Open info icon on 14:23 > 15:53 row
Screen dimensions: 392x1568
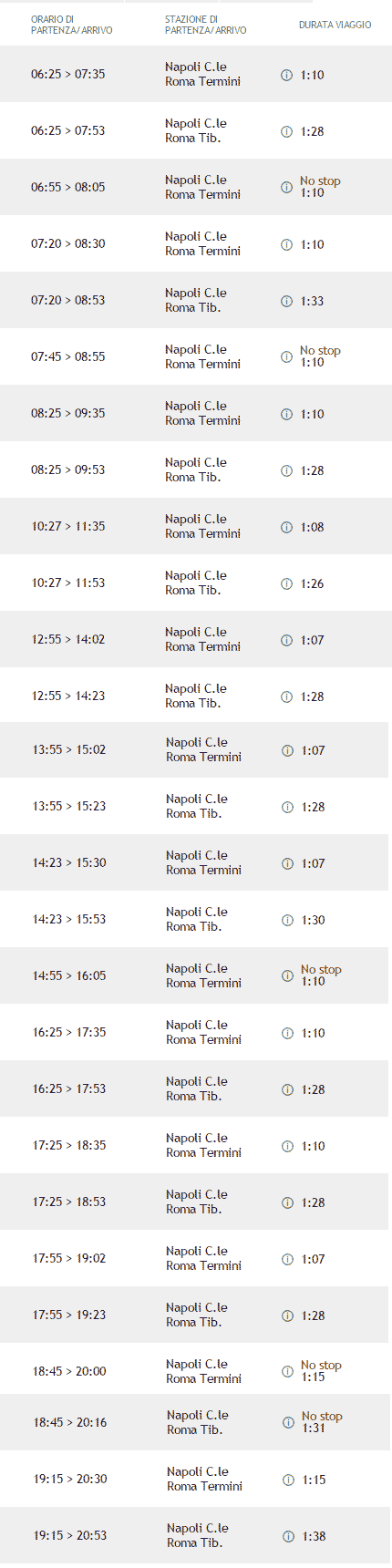pos(287,920)
